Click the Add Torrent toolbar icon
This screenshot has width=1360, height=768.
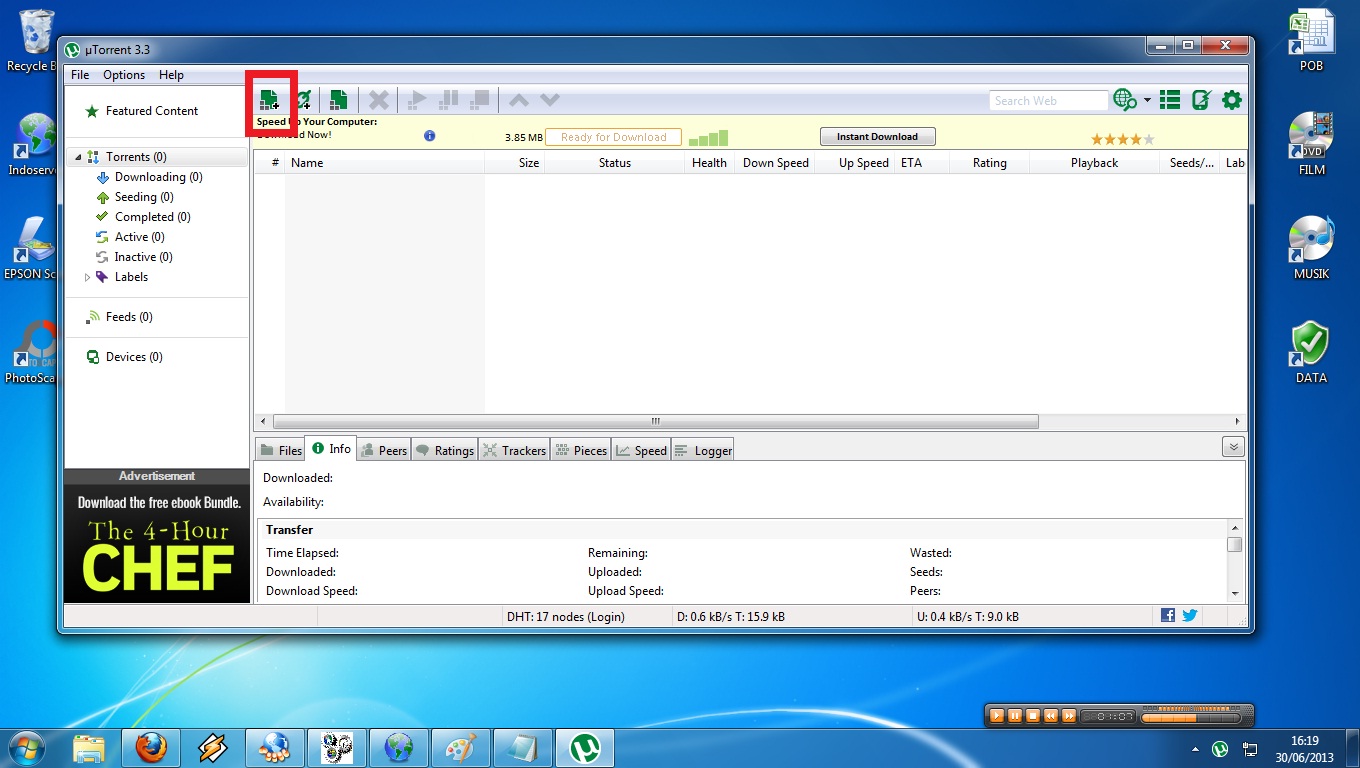(x=269, y=99)
